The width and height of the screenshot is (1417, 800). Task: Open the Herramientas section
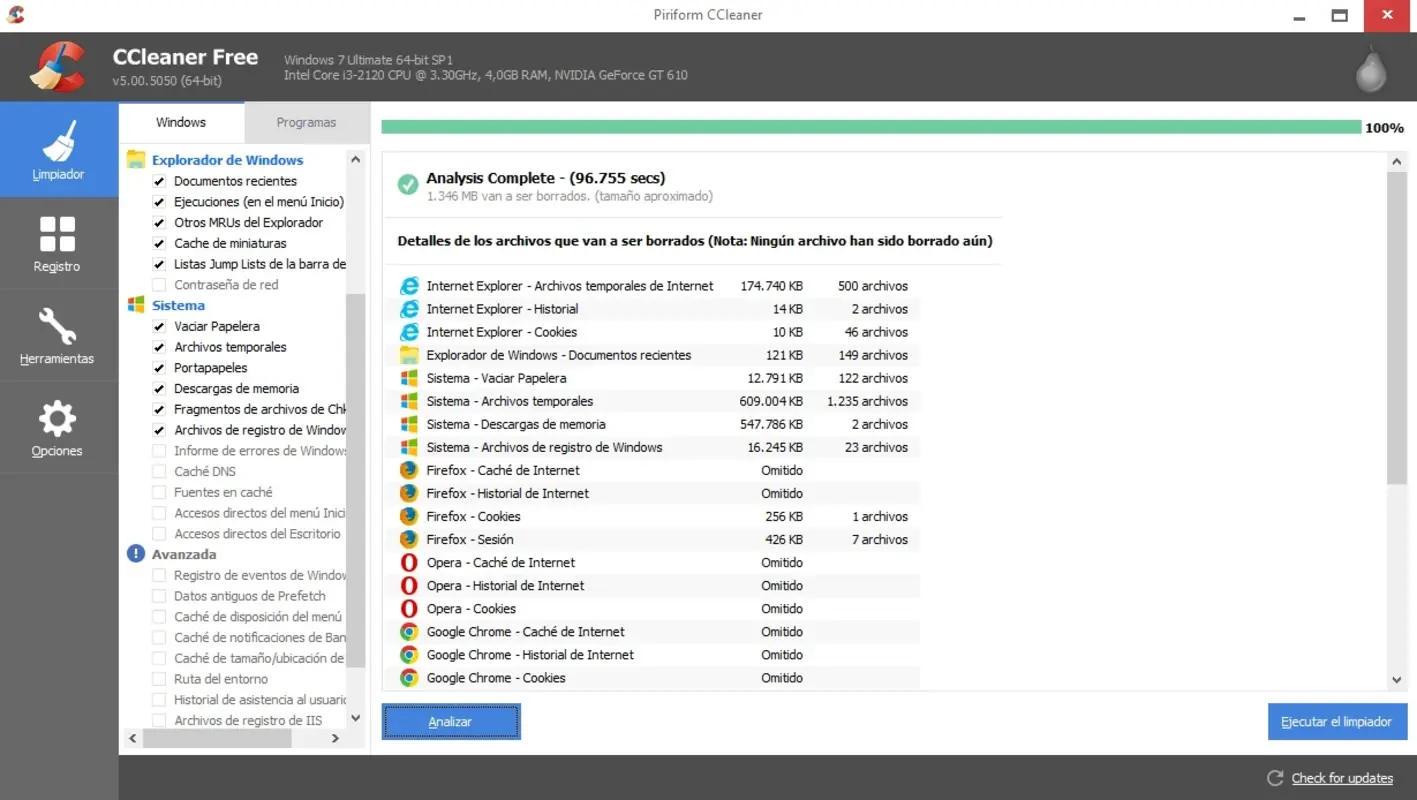(57, 334)
